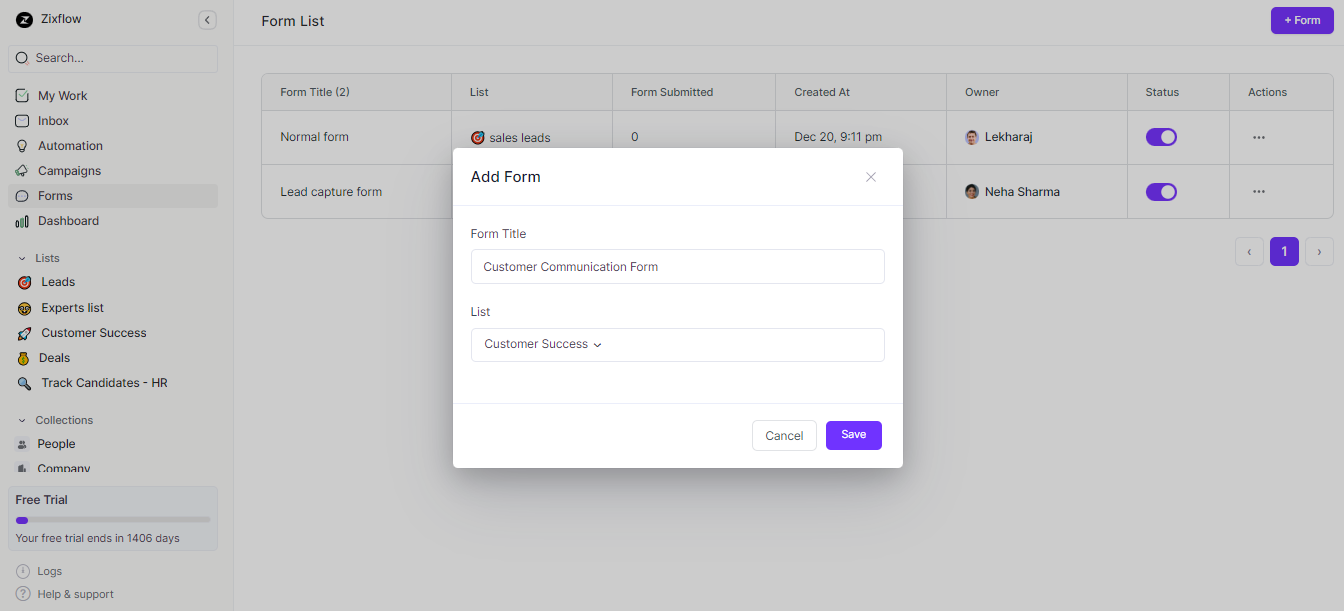The image size is (1344, 611).
Task: Save the new Customer Communication Form
Action: click(x=853, y=435)
